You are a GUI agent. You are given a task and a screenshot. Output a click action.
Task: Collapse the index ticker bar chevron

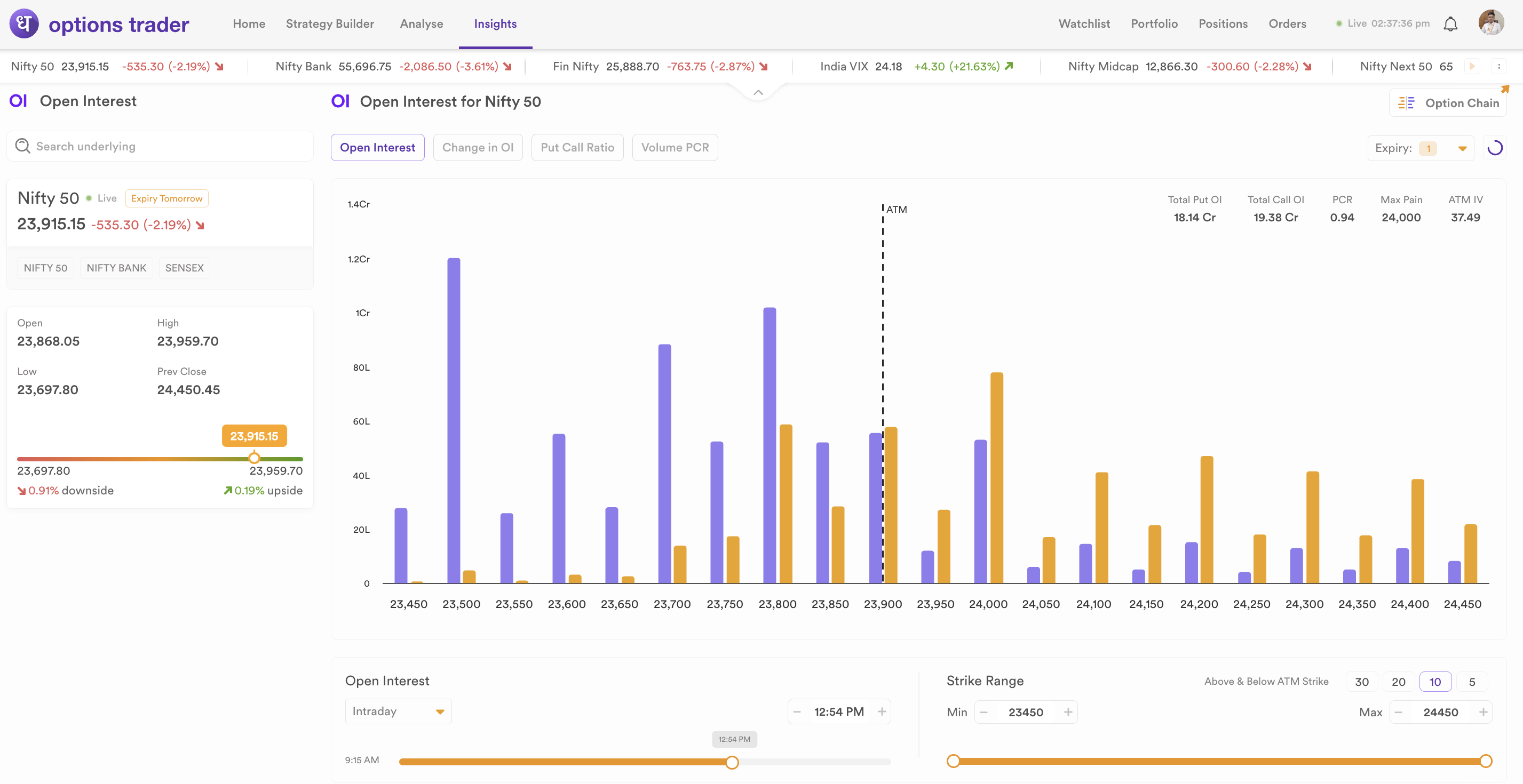[758, 93]
